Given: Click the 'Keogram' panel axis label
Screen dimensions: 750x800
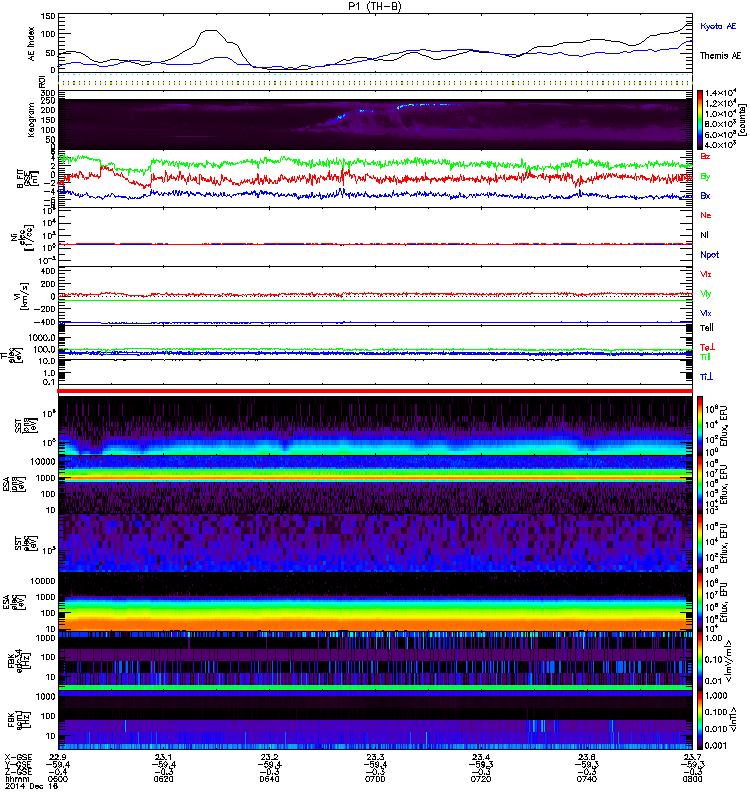Looking at the screenshot, I should point(32,119).
